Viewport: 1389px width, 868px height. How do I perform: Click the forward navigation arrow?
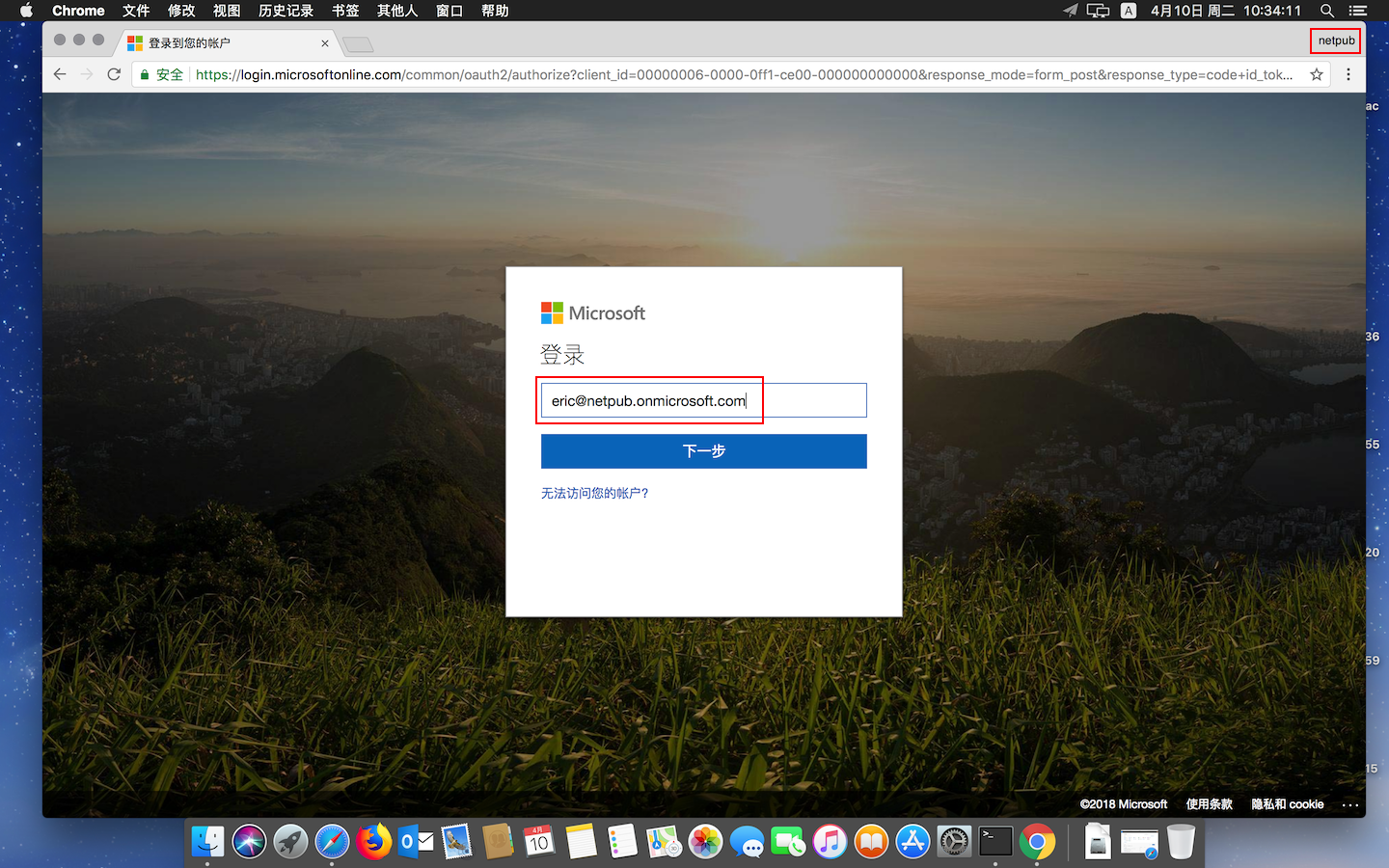[87, 74]
